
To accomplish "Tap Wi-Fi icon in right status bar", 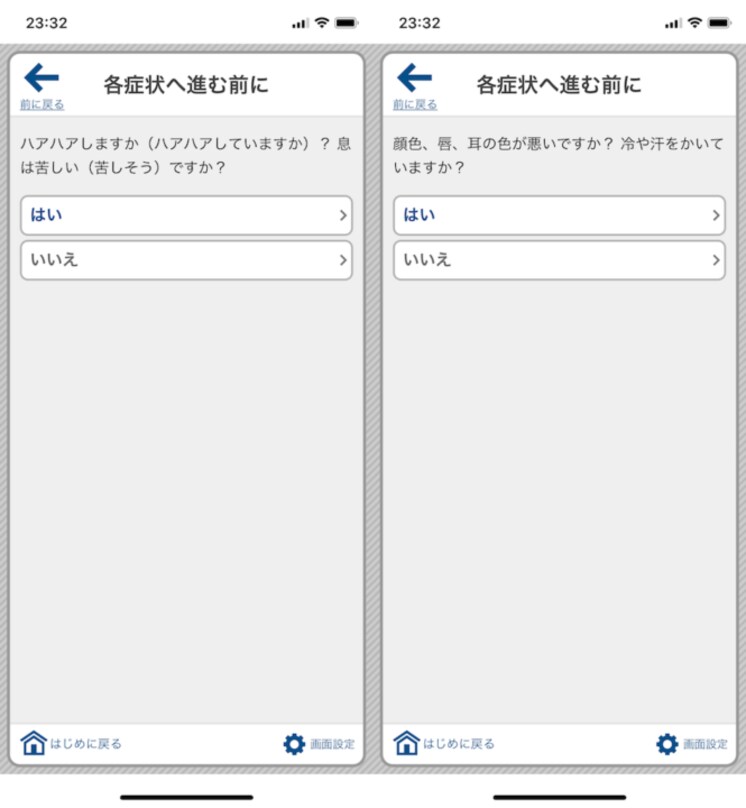I will 695,22.
